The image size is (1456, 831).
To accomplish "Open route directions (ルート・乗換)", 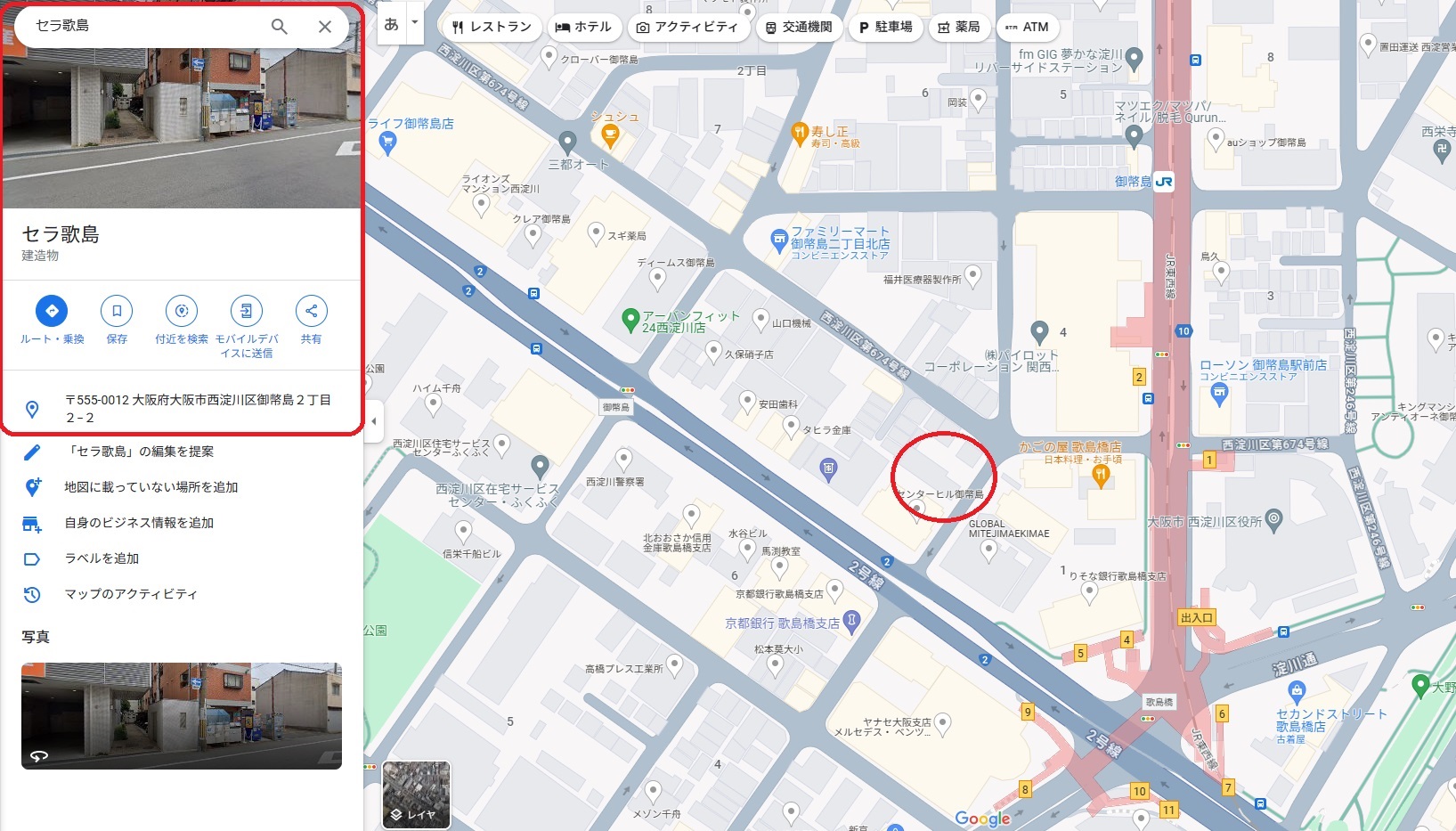I will [x=52, y=311].
